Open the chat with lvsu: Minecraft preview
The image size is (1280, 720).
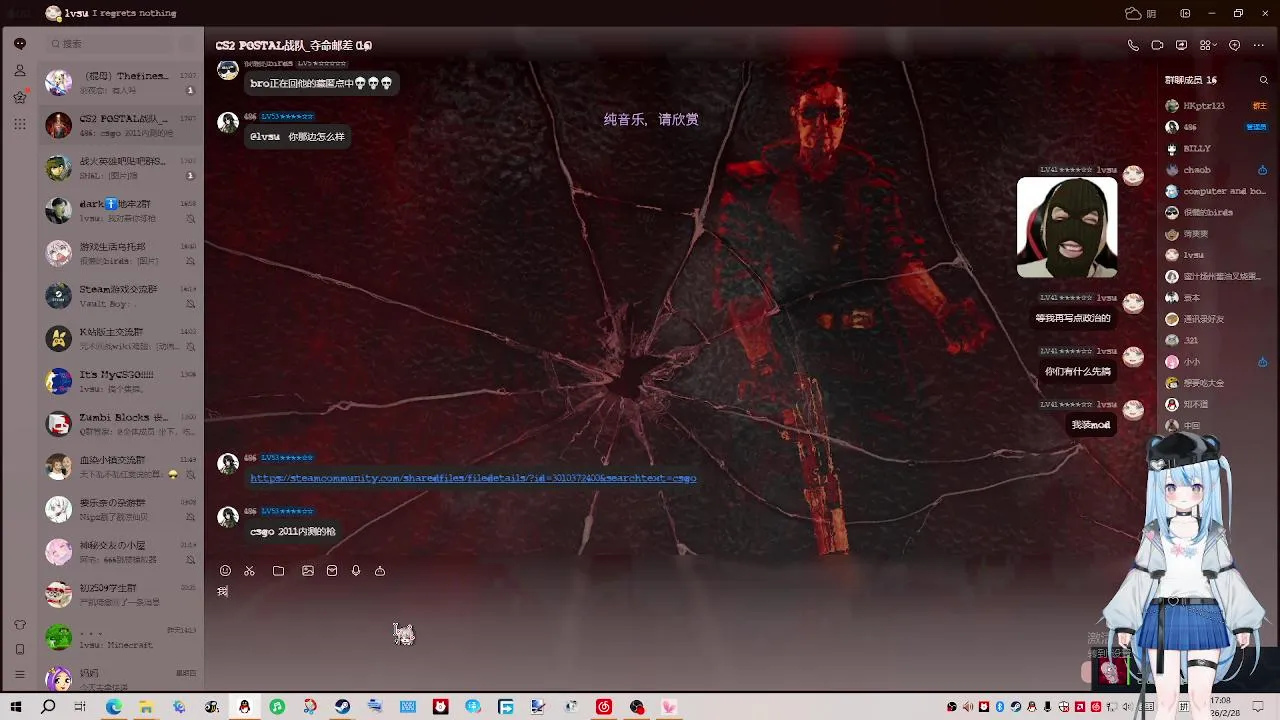point(121,638)
